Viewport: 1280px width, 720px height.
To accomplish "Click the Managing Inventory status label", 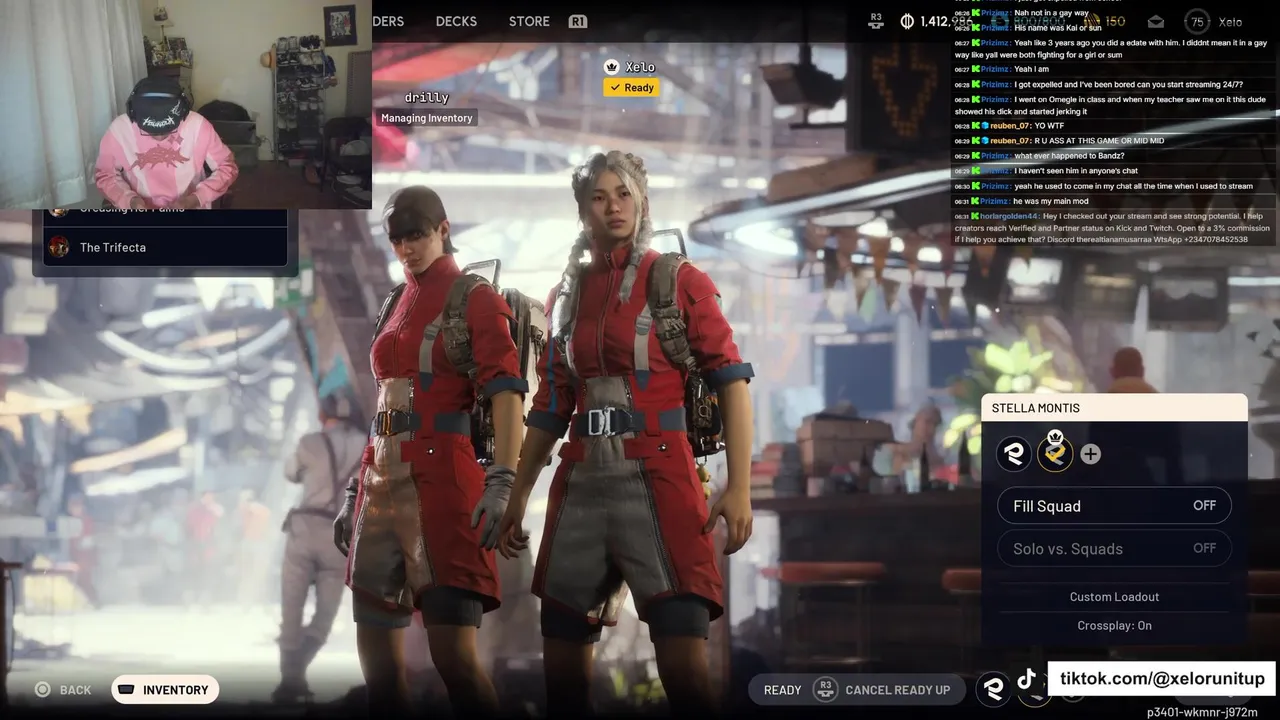I will (427, 118).
